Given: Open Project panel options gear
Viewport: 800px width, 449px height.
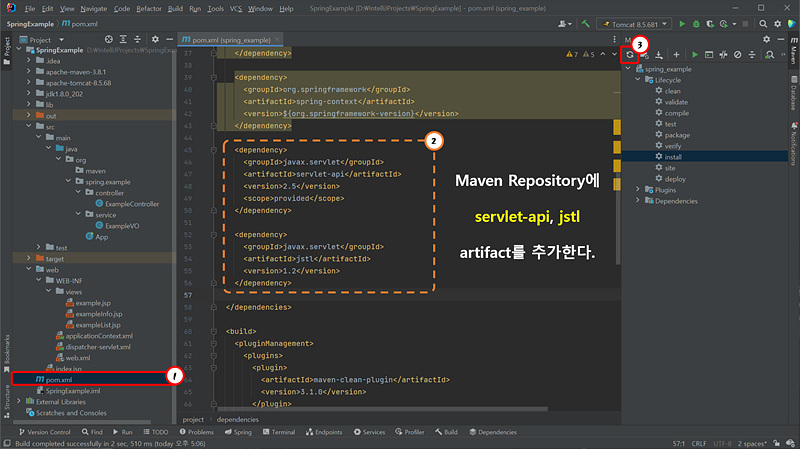Looking at the screenshot, I should 155,39.
